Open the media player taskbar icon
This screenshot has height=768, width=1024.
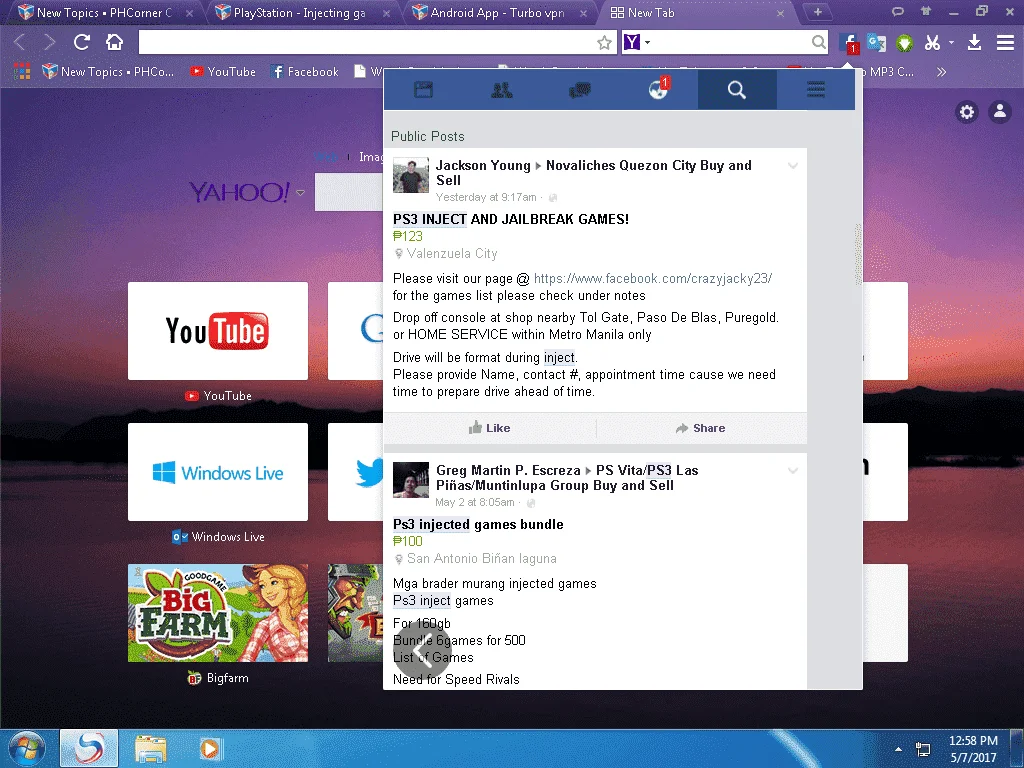coord(210,748)
